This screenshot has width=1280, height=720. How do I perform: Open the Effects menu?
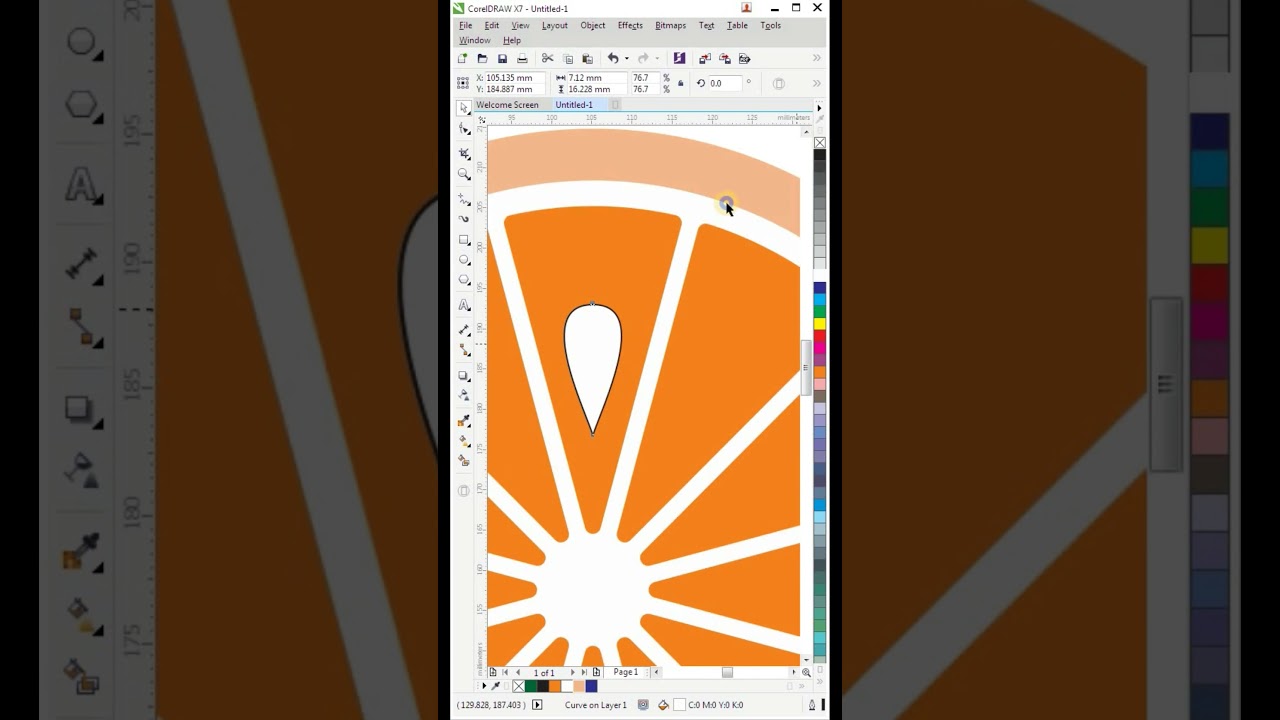(x=630, y=26)
